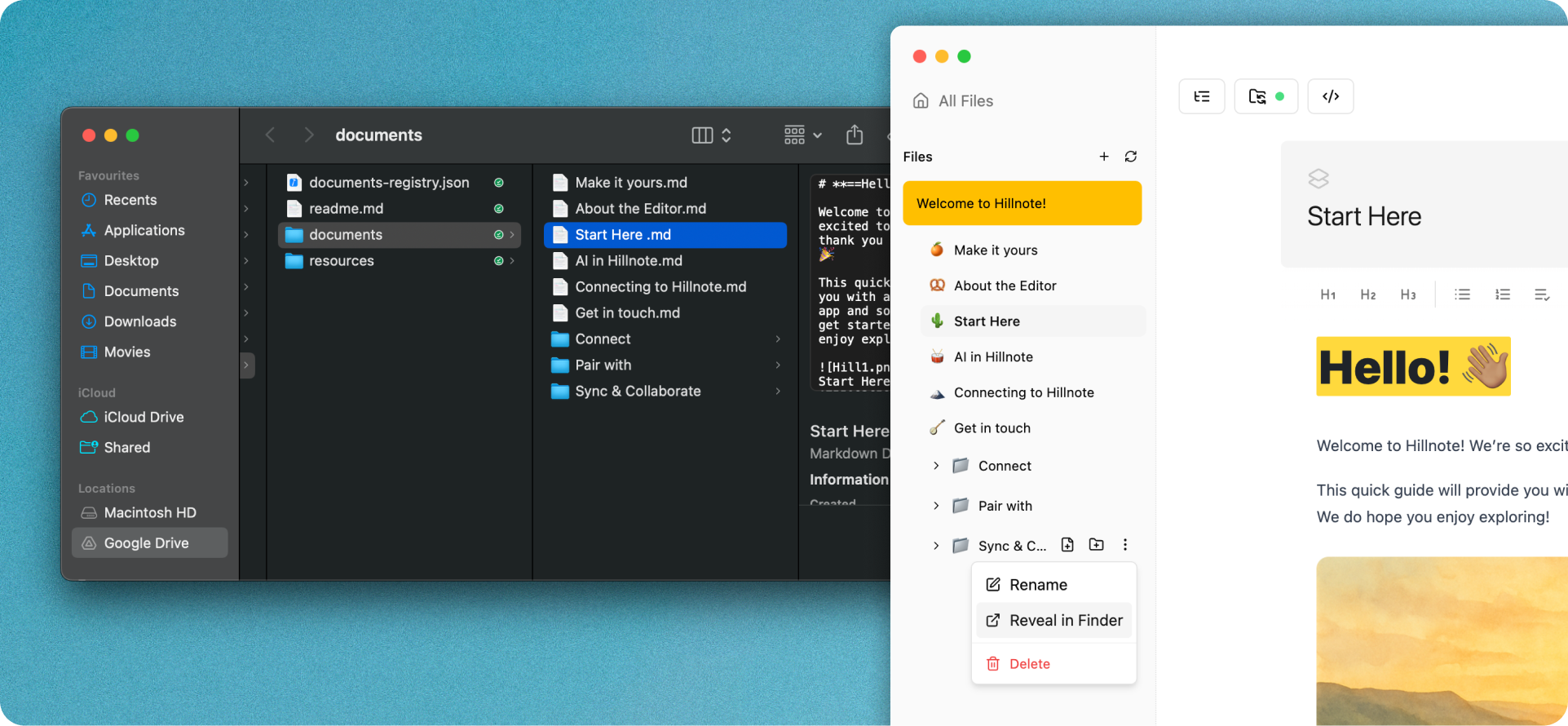
Task: Click the Start Here document title
Action: tap(1364, 216)
